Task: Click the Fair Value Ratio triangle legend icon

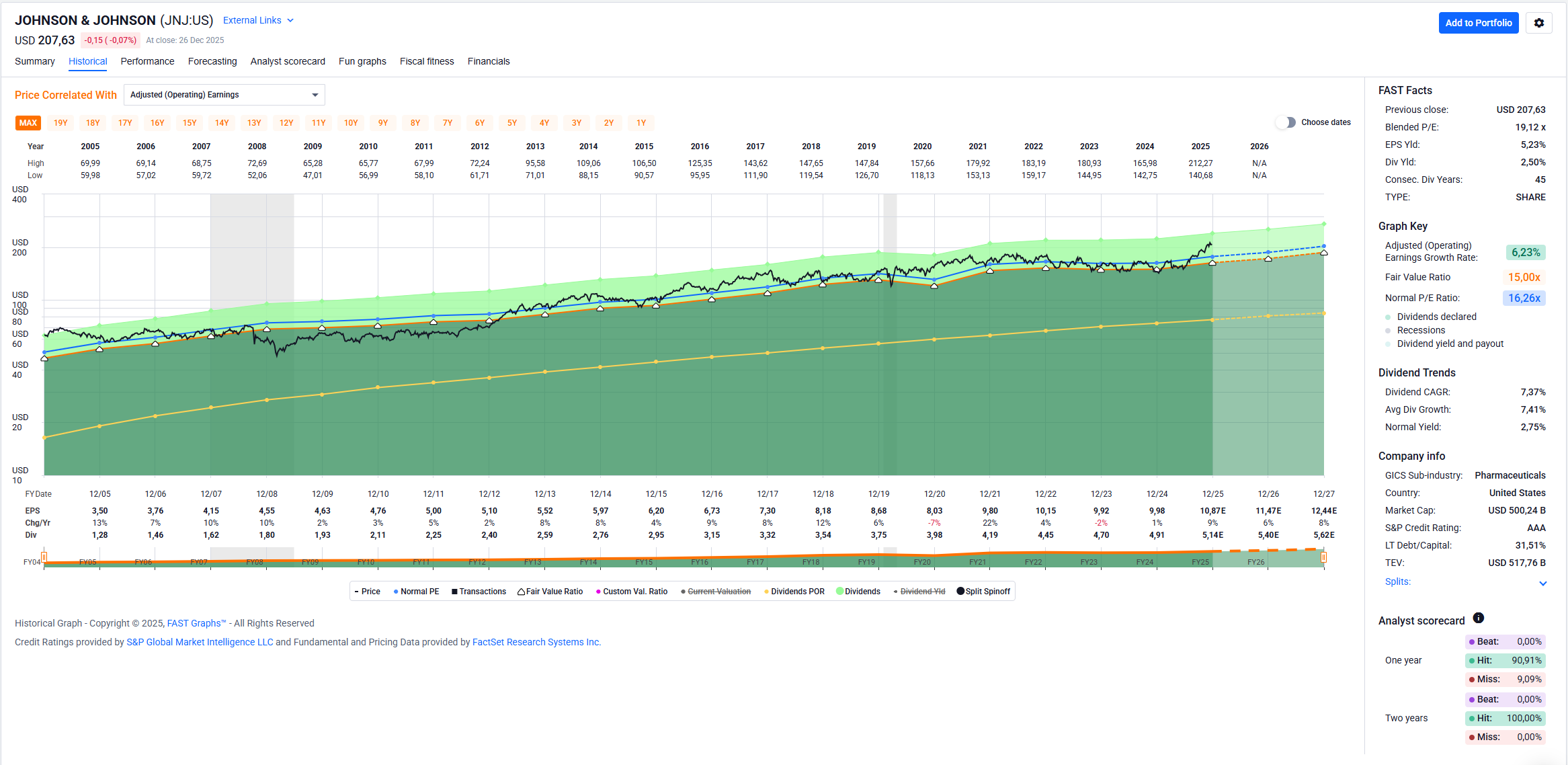Action: click(x=521, y=592)
